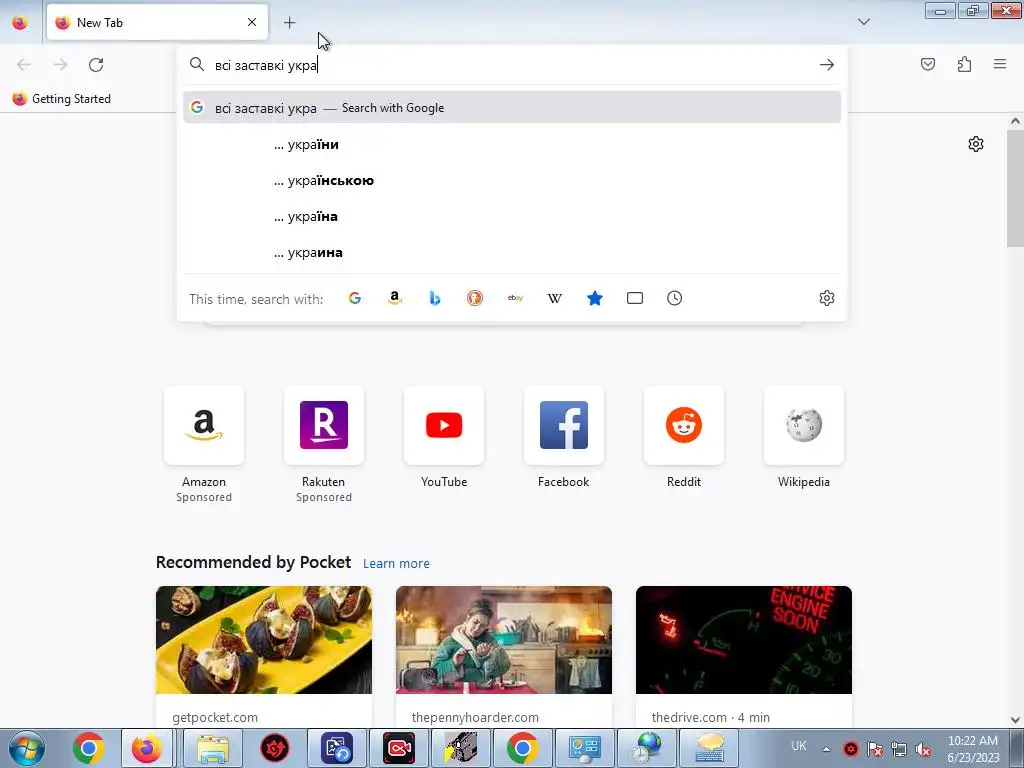Search this time with Bing

[x=435, y=298]
